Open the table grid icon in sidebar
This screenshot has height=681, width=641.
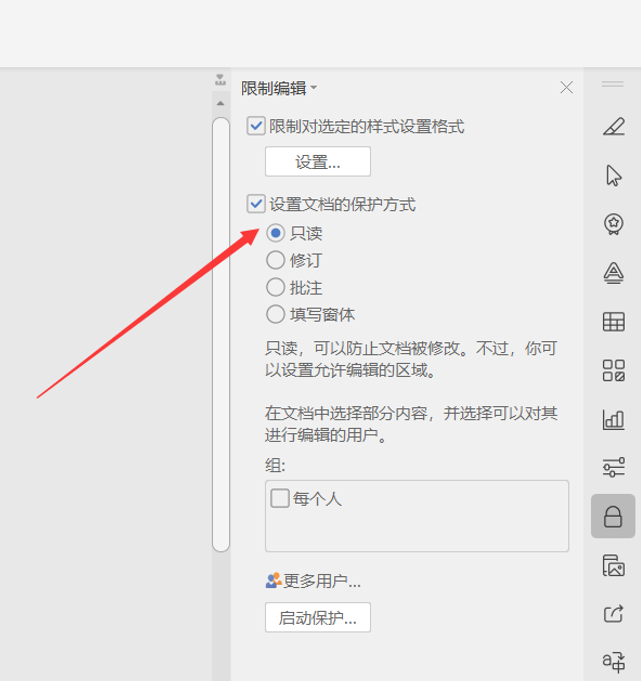tap(614, 322)
